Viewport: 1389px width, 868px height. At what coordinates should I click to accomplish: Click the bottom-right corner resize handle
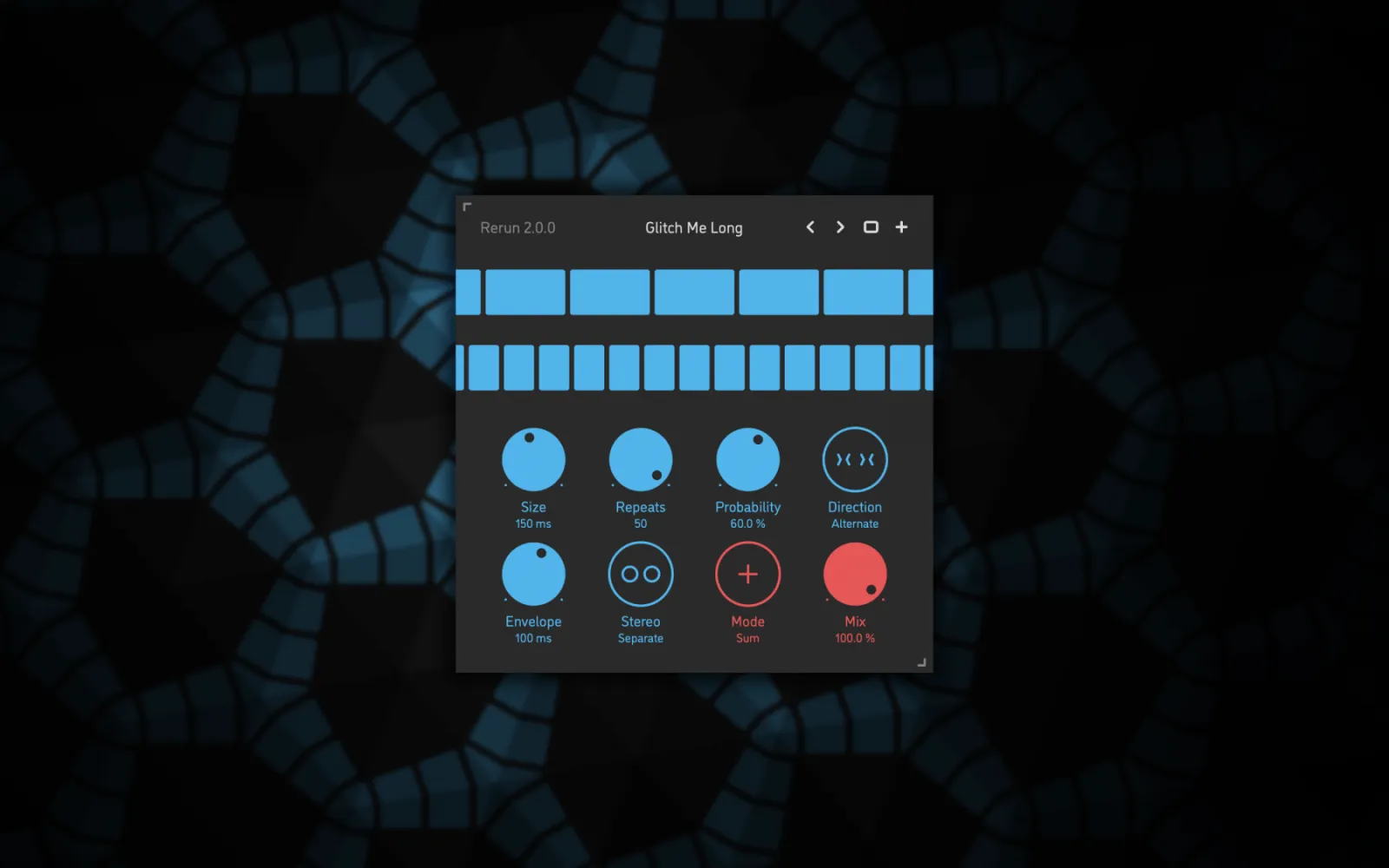pos(922,662)
